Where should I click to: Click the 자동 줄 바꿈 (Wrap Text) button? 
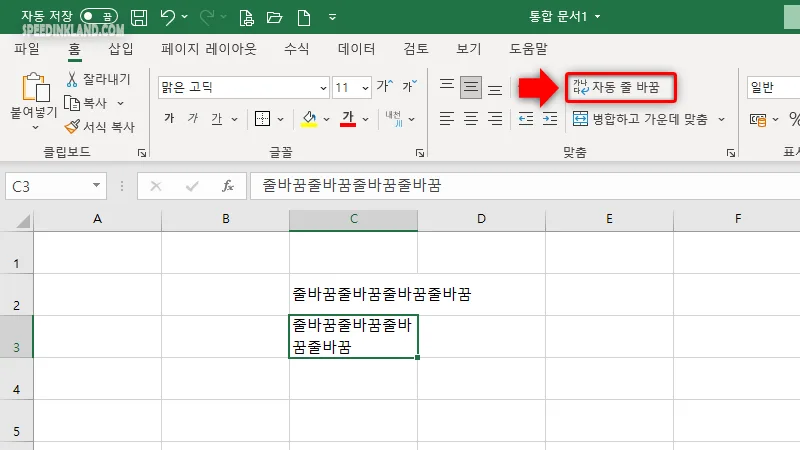tap(615, 87)
